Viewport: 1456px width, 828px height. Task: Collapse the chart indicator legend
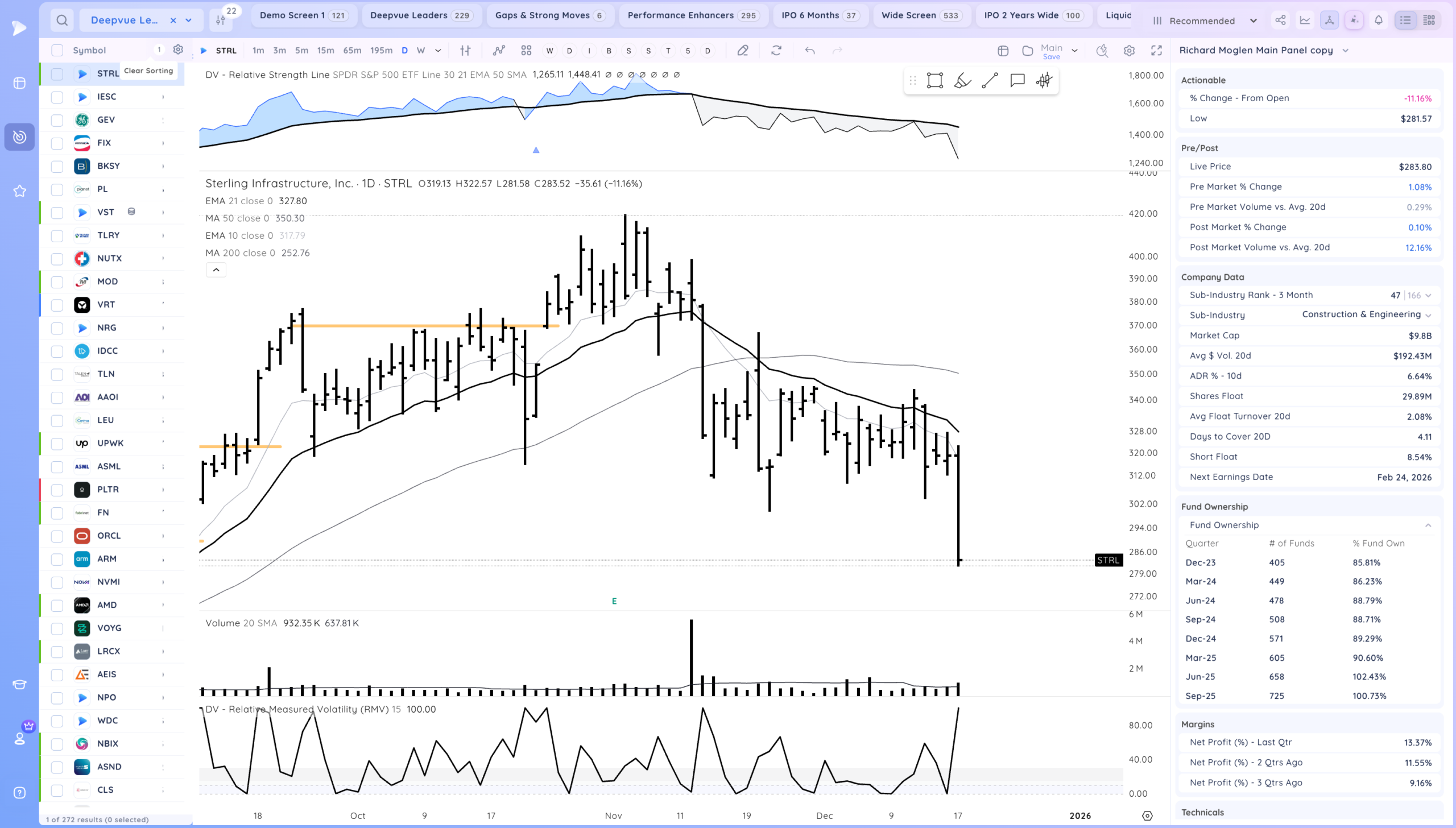click(x=216, y=270)
